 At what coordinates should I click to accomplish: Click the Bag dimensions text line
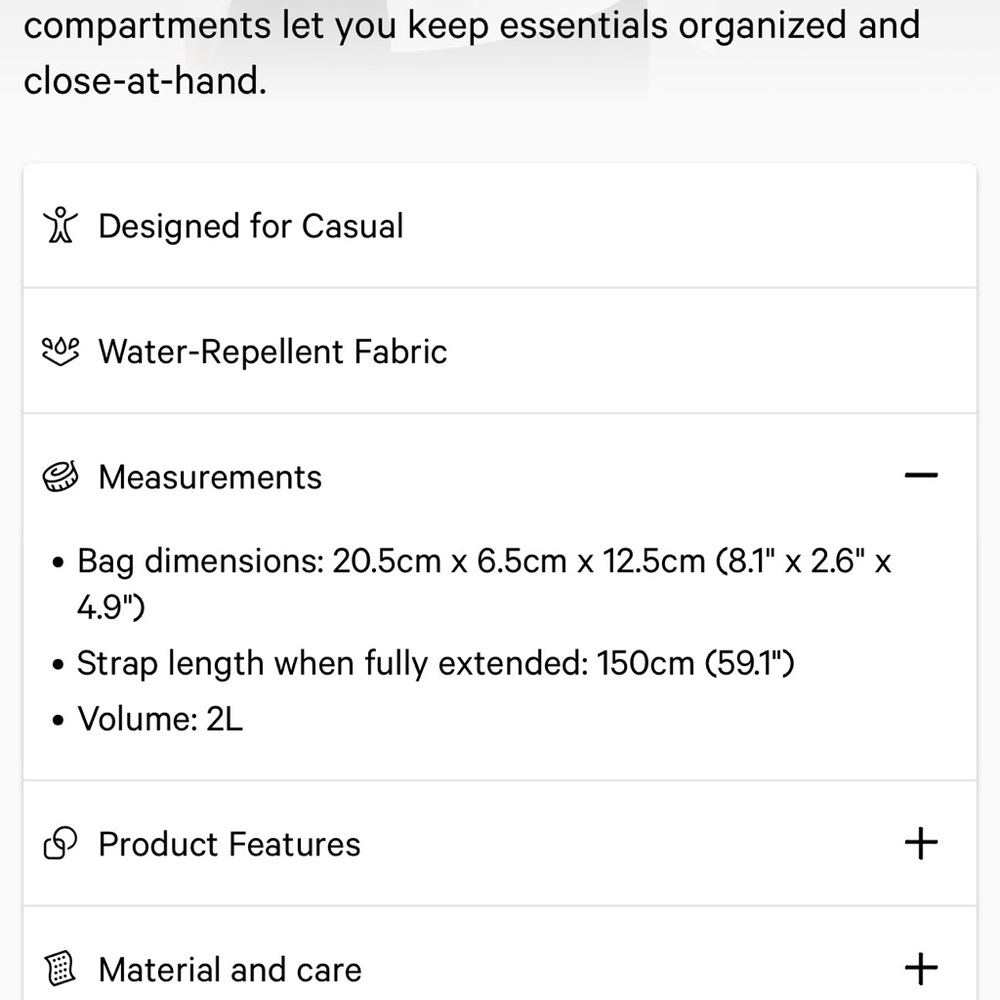(x=484, y=561)
